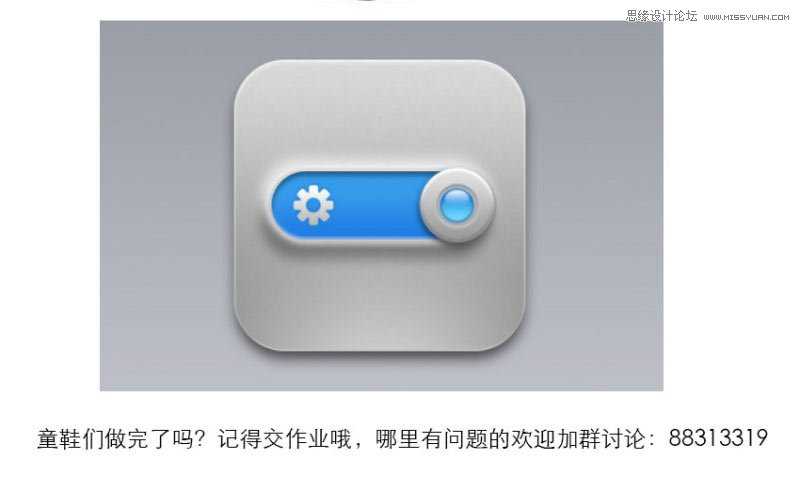Select the metal tile area above the switch

(380, 112)
